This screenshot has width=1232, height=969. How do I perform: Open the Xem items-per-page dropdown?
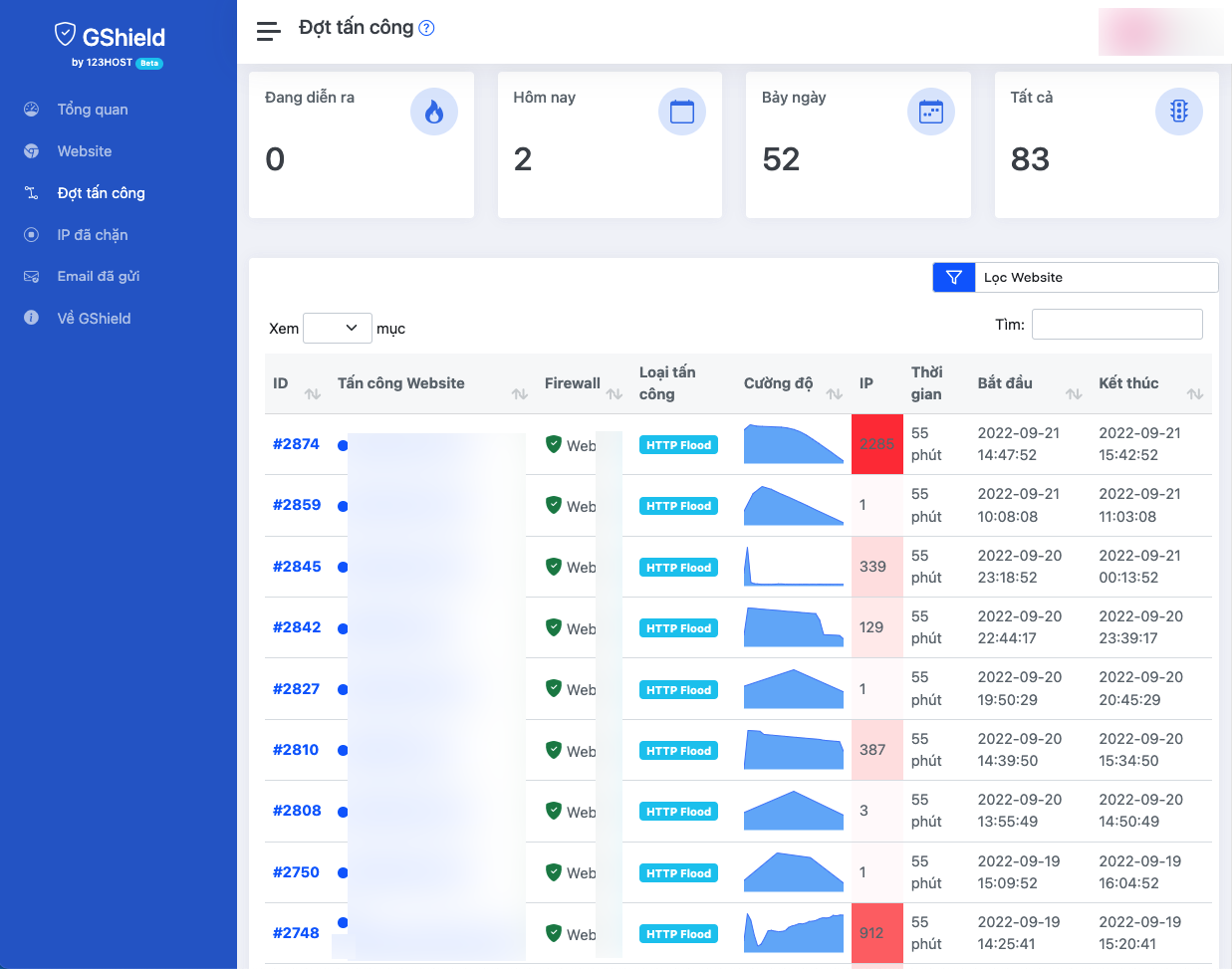(x=337, y=327)
